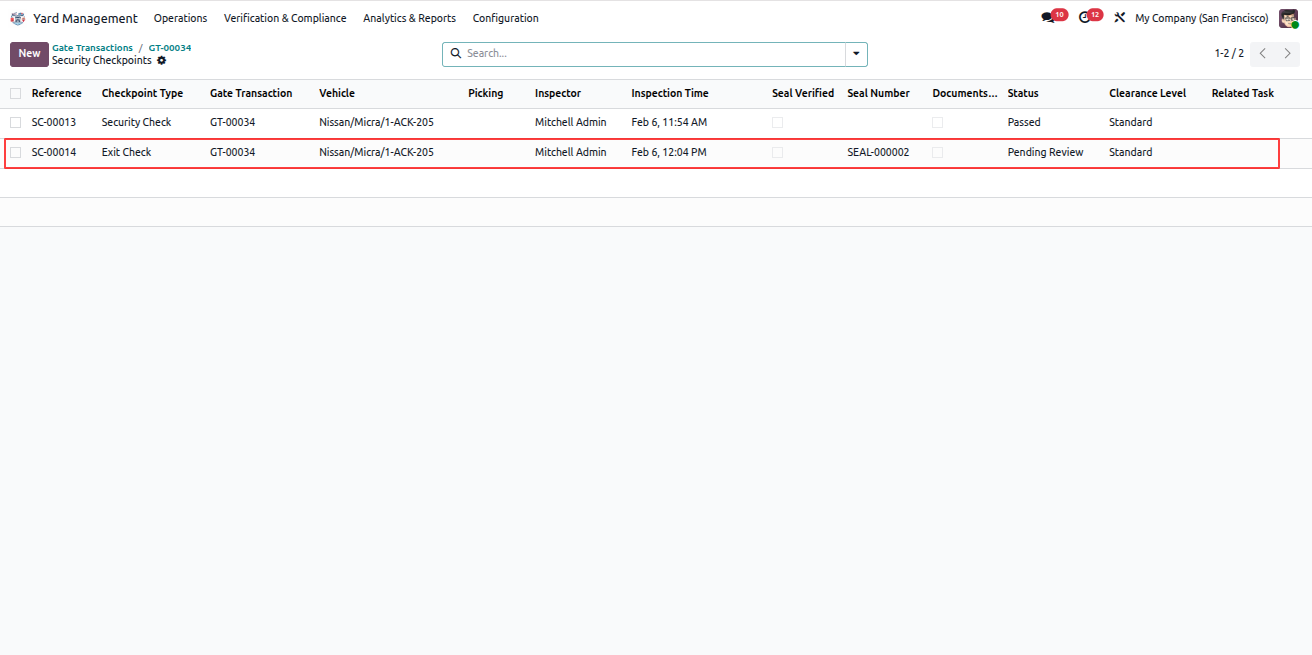Expand the search options dropdown arrow
1312x655 pixels.
click(856, 54)
